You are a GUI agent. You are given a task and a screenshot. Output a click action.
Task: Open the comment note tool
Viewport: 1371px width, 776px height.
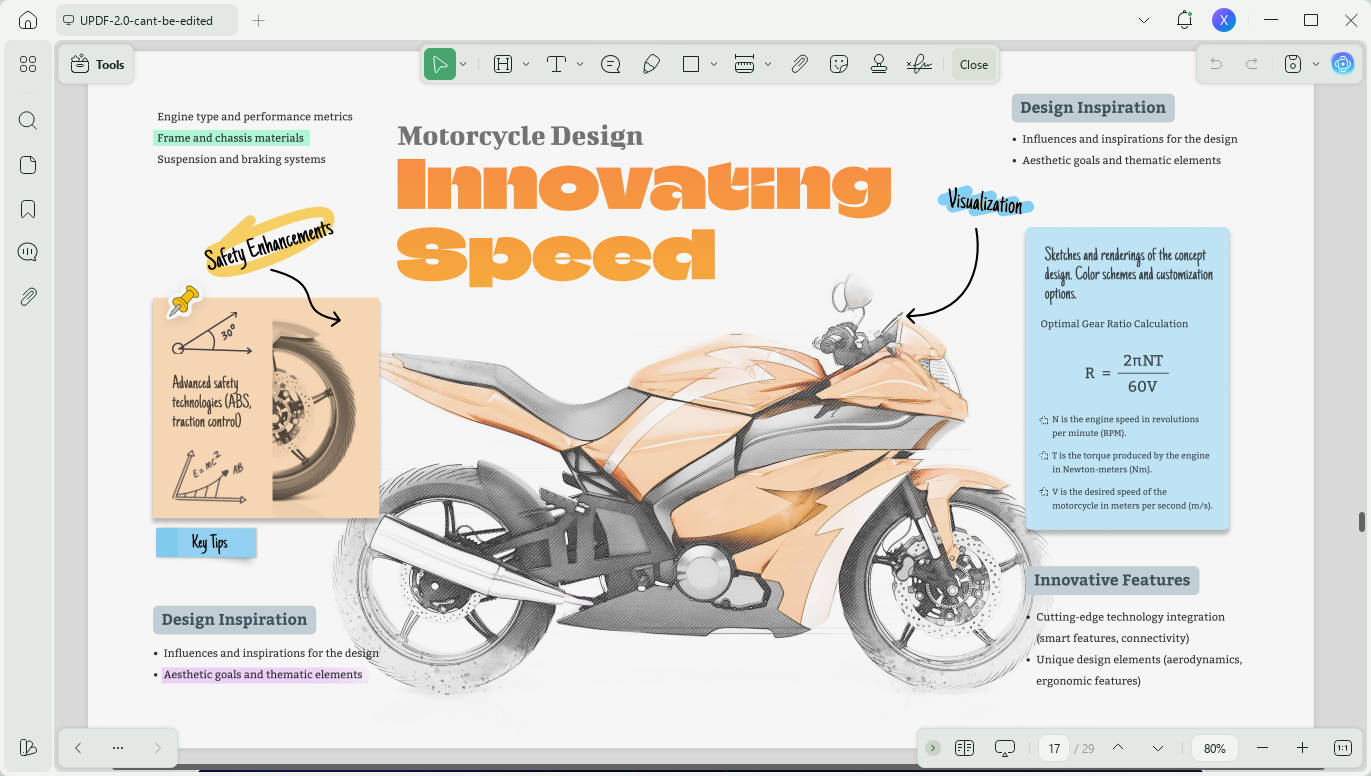coord(611,64)
